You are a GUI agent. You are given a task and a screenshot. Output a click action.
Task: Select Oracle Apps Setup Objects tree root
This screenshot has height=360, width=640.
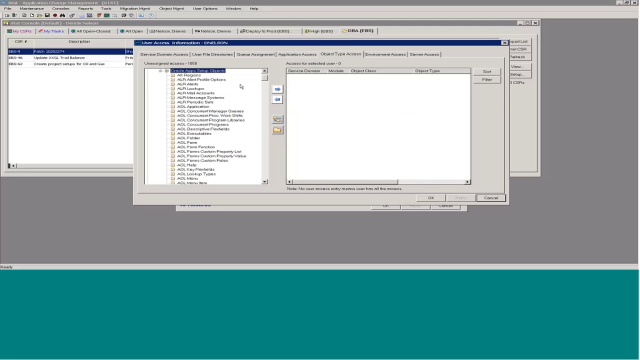[198, 71]
